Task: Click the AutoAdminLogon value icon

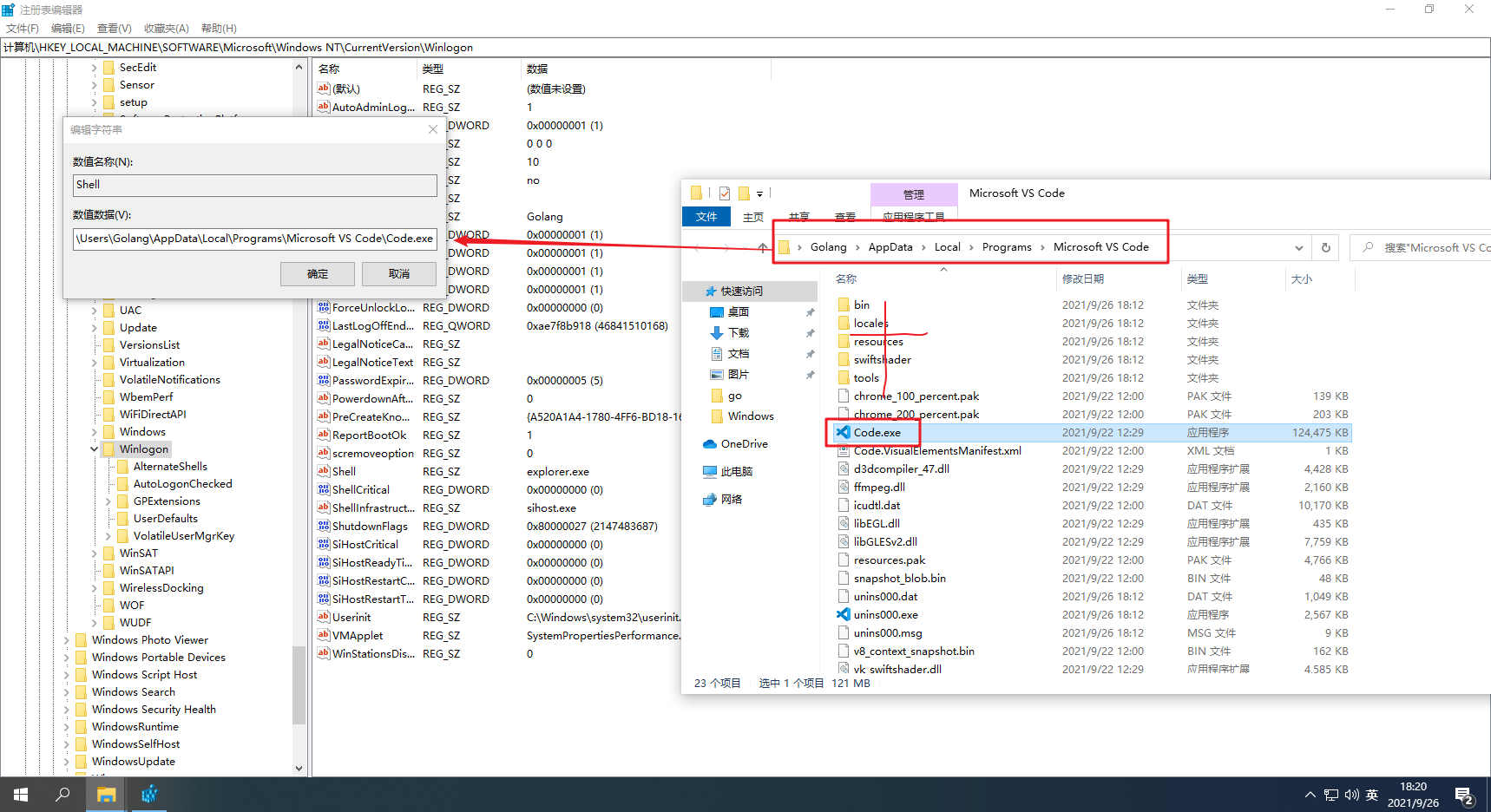Action: [x=324, y=107]
